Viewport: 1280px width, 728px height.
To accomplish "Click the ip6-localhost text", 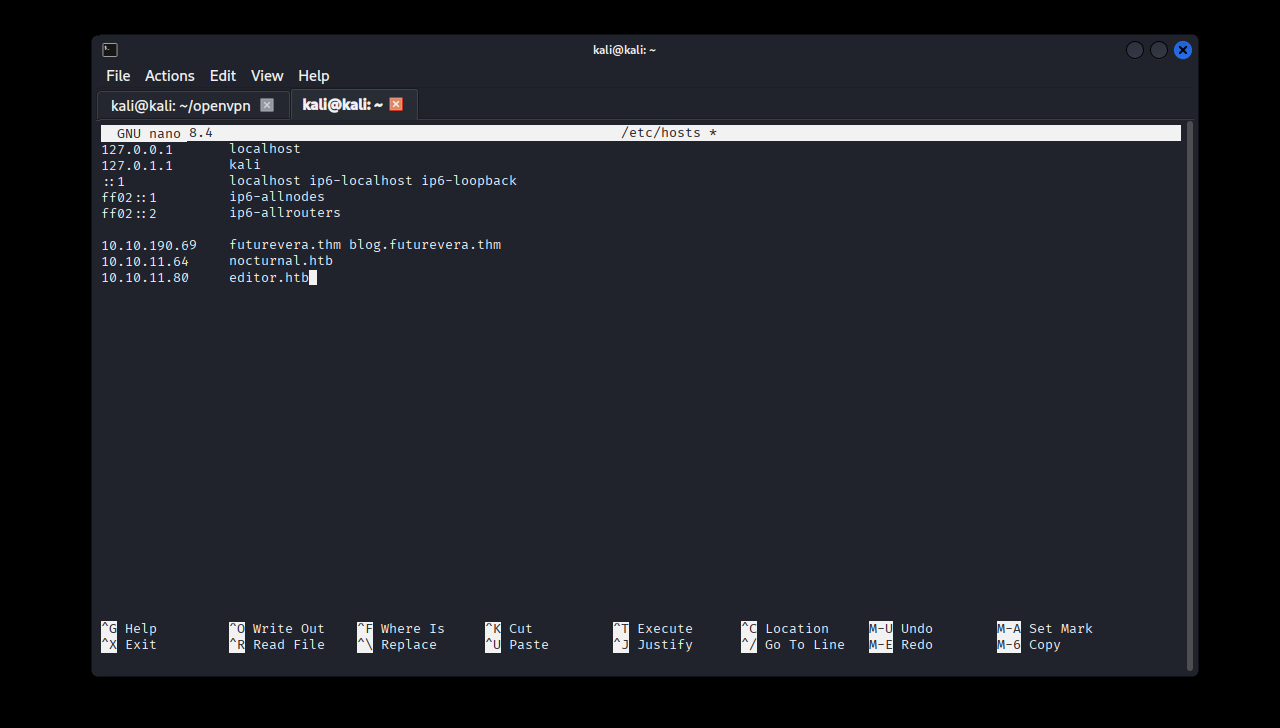I will (x=361, y=181).
